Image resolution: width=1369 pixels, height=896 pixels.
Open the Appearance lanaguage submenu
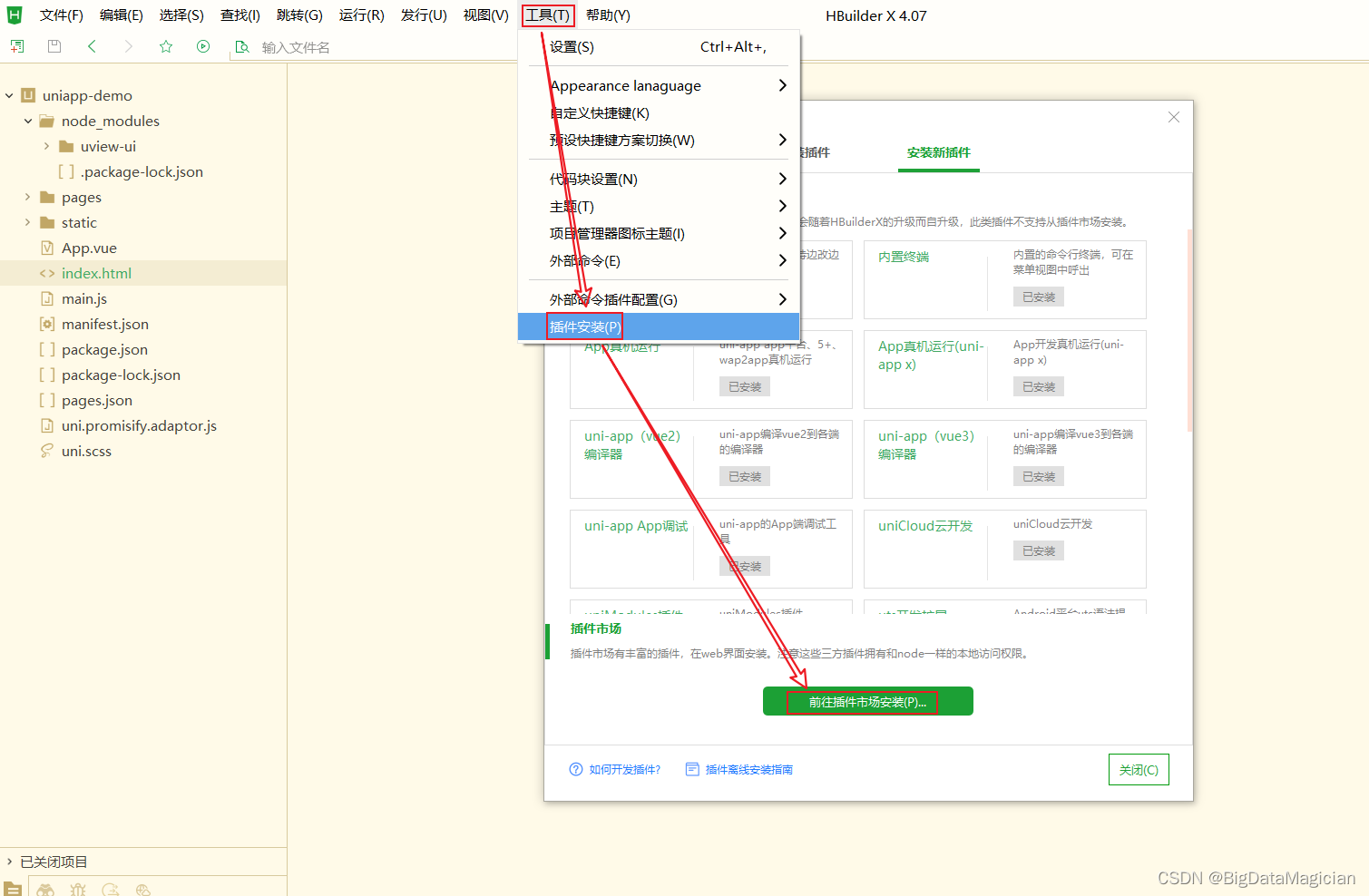point(659,85)
